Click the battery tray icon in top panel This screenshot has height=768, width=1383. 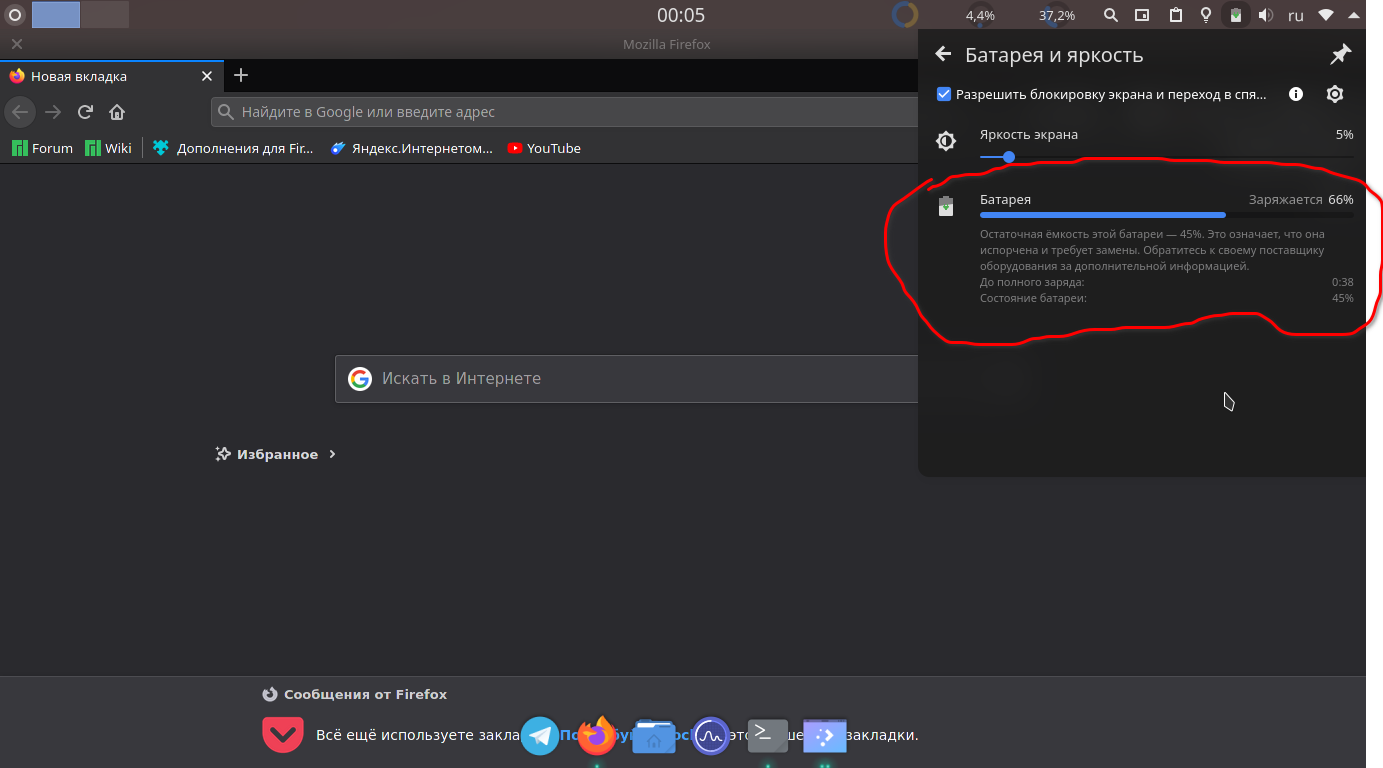pos(1237,15)
